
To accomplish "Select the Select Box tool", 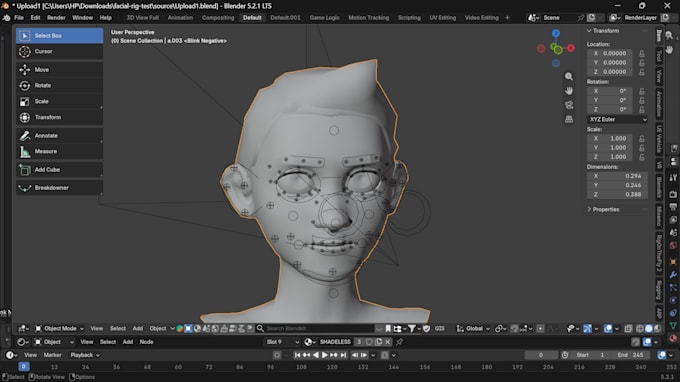I will [59, 36].
